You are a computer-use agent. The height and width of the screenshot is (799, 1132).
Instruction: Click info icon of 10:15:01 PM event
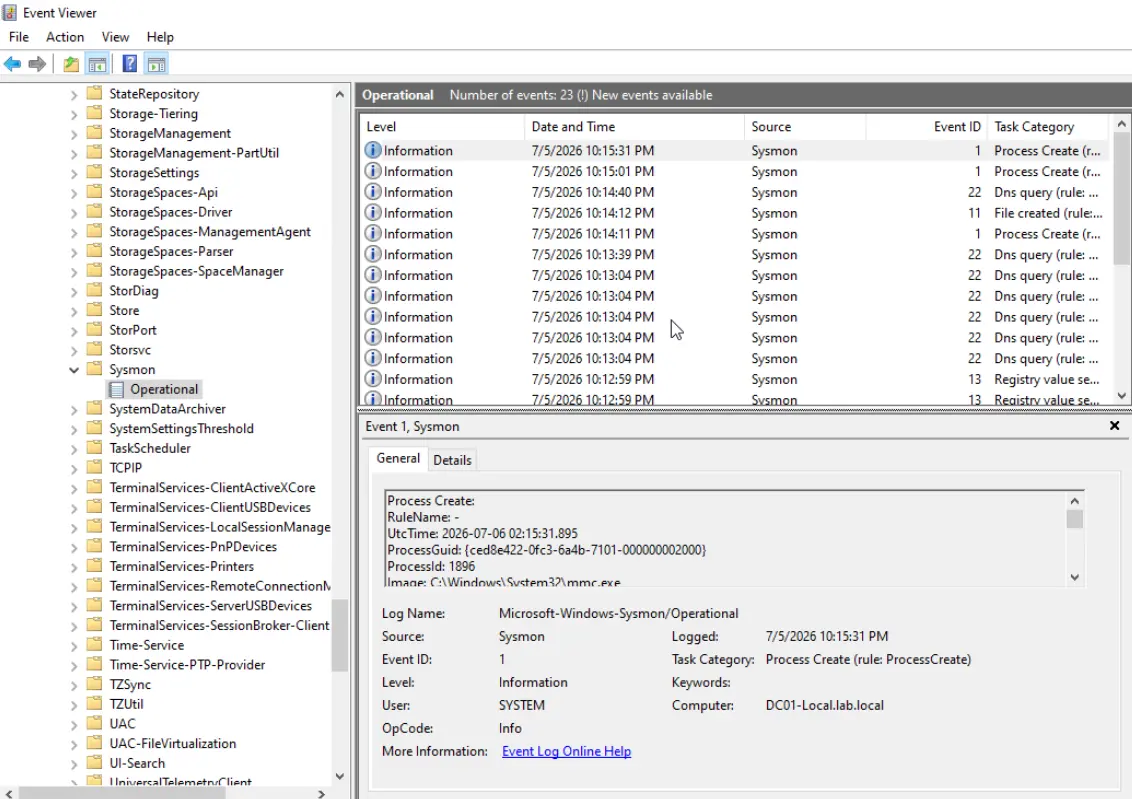[x=373, y=171]
